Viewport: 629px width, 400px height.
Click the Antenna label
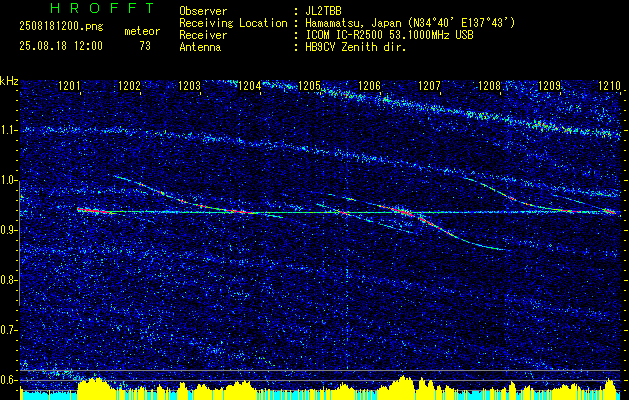pyautogui.click(x=200, y=47)
